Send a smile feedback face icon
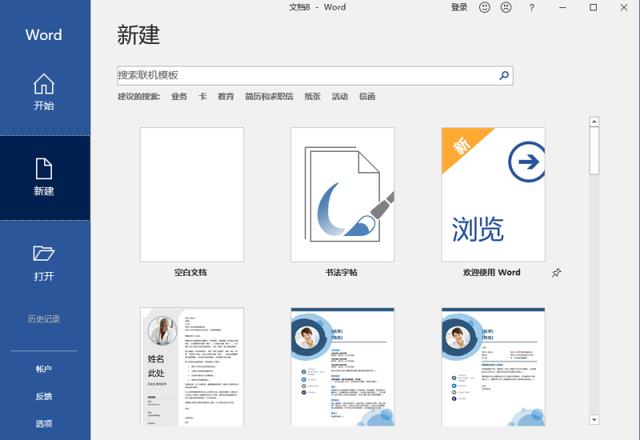This screenshot has width=640, height=440. click(x=484, y=7)
